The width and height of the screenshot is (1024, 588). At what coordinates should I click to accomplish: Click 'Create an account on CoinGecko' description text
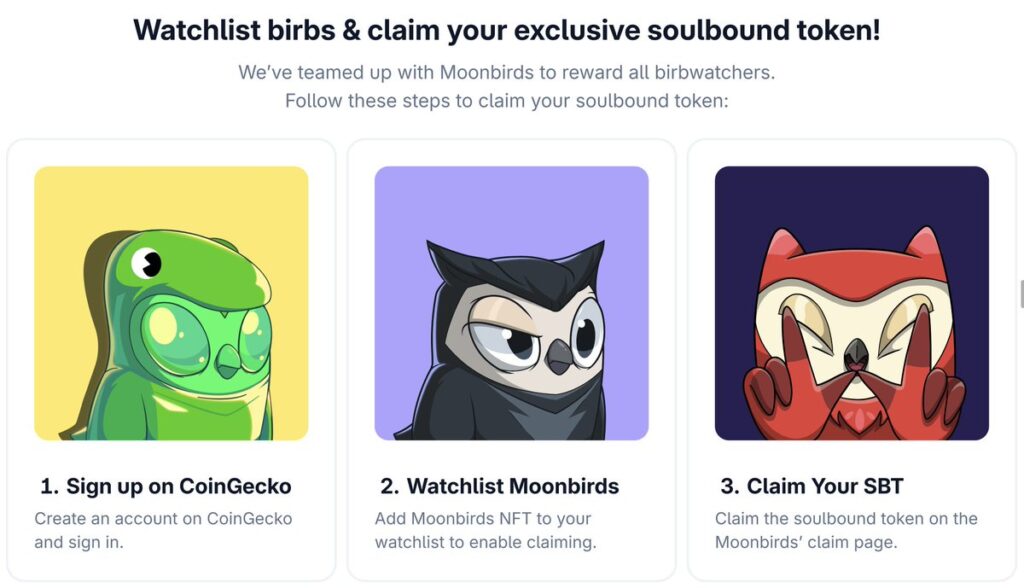point(163,519)
